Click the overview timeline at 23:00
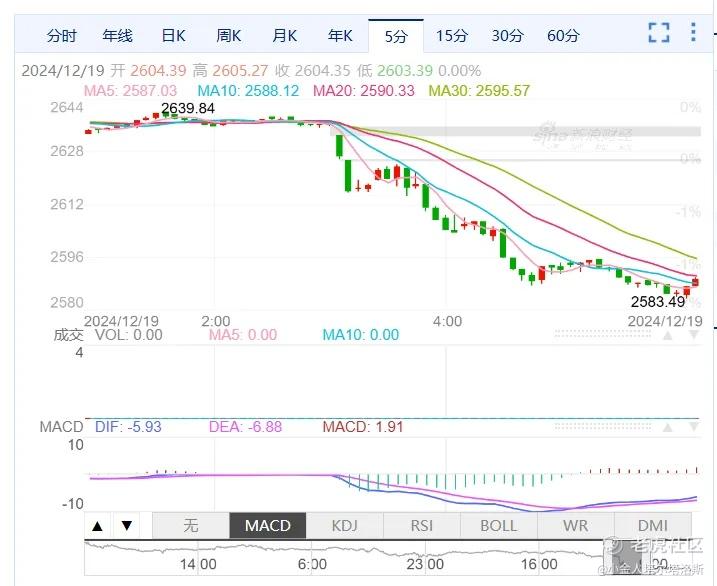 (425, 564)
